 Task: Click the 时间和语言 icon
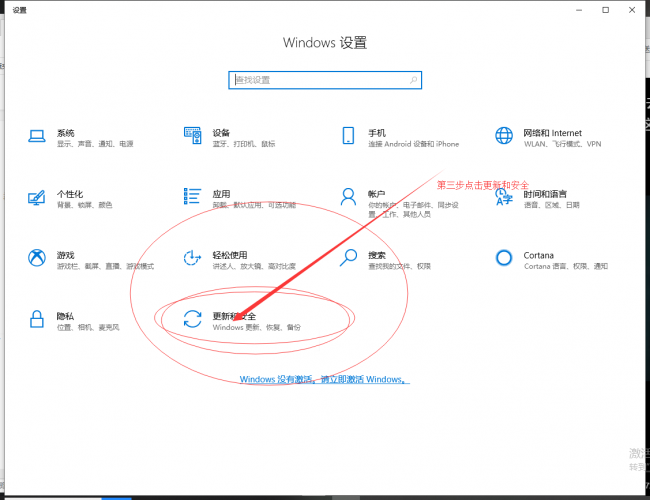pos(504,197)
